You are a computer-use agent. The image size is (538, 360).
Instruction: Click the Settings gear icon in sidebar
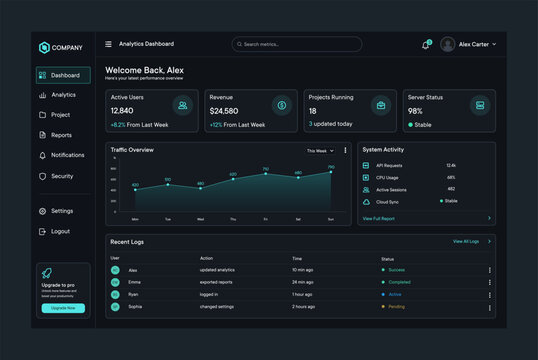pyautogui.click(x=43, y=211)
